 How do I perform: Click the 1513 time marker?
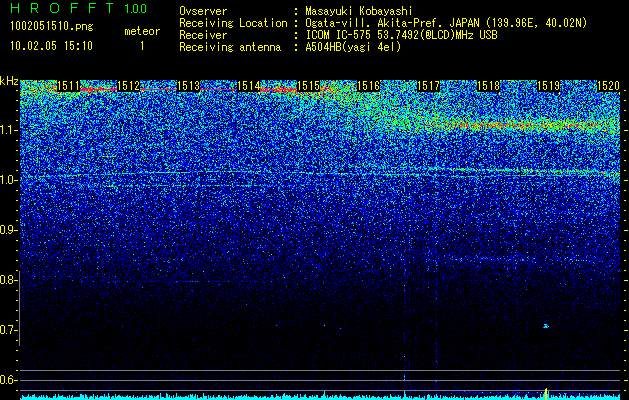click(x=189, y=86)
